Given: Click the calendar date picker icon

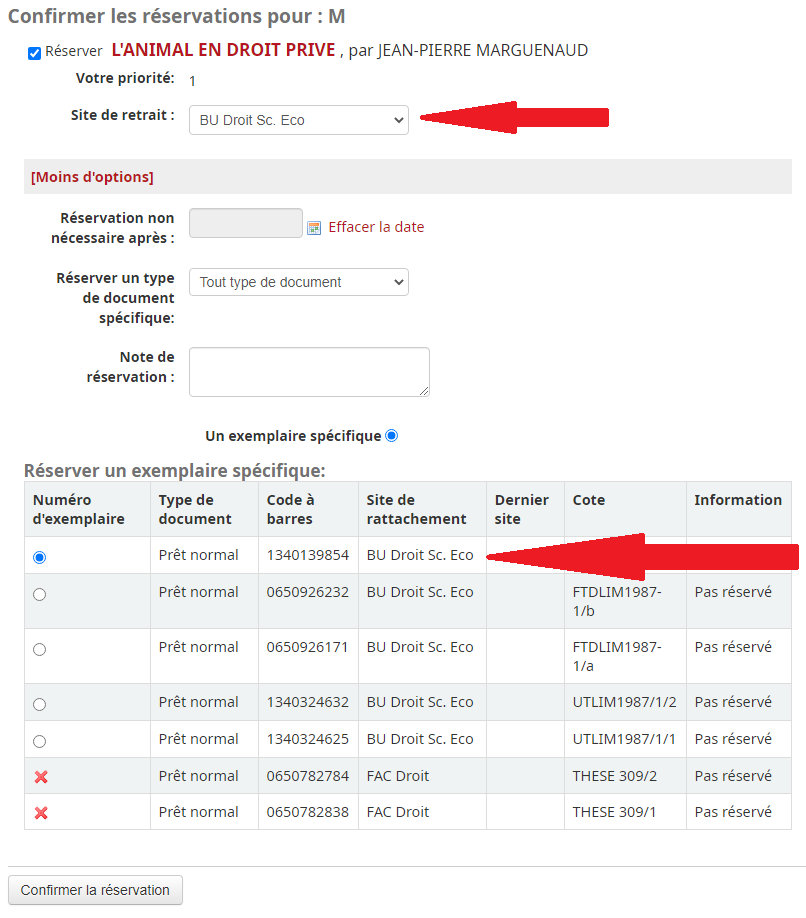Looking at the screenshot, I should [314, 227].
